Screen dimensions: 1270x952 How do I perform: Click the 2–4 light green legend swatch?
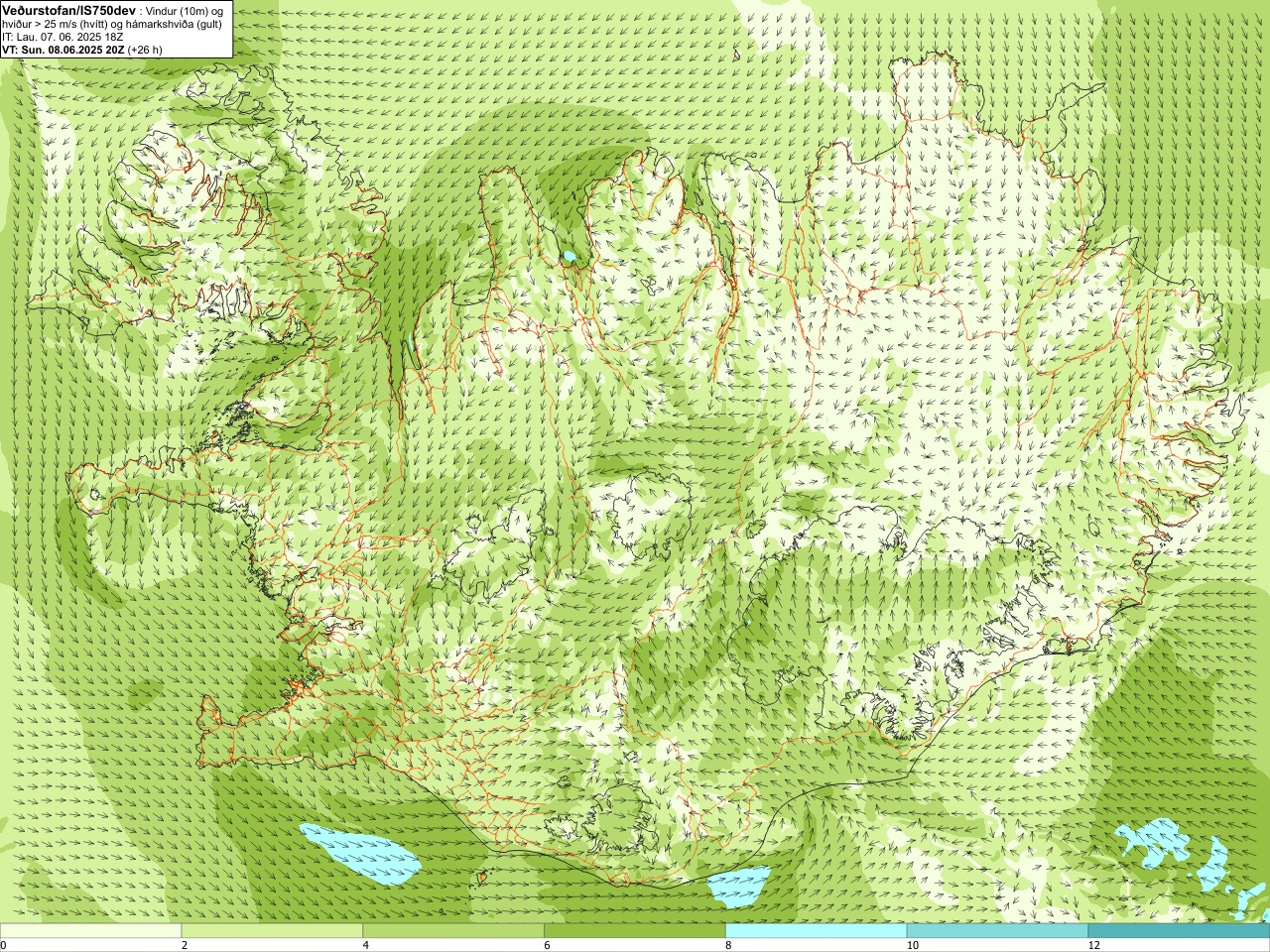click(272, 930)
